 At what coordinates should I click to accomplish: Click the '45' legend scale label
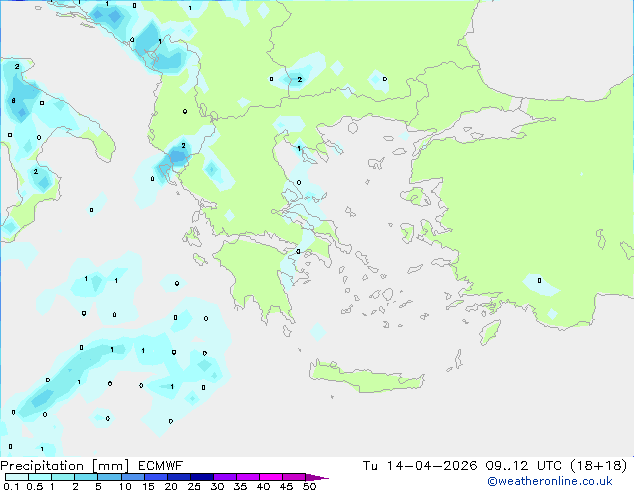[286, 486]
